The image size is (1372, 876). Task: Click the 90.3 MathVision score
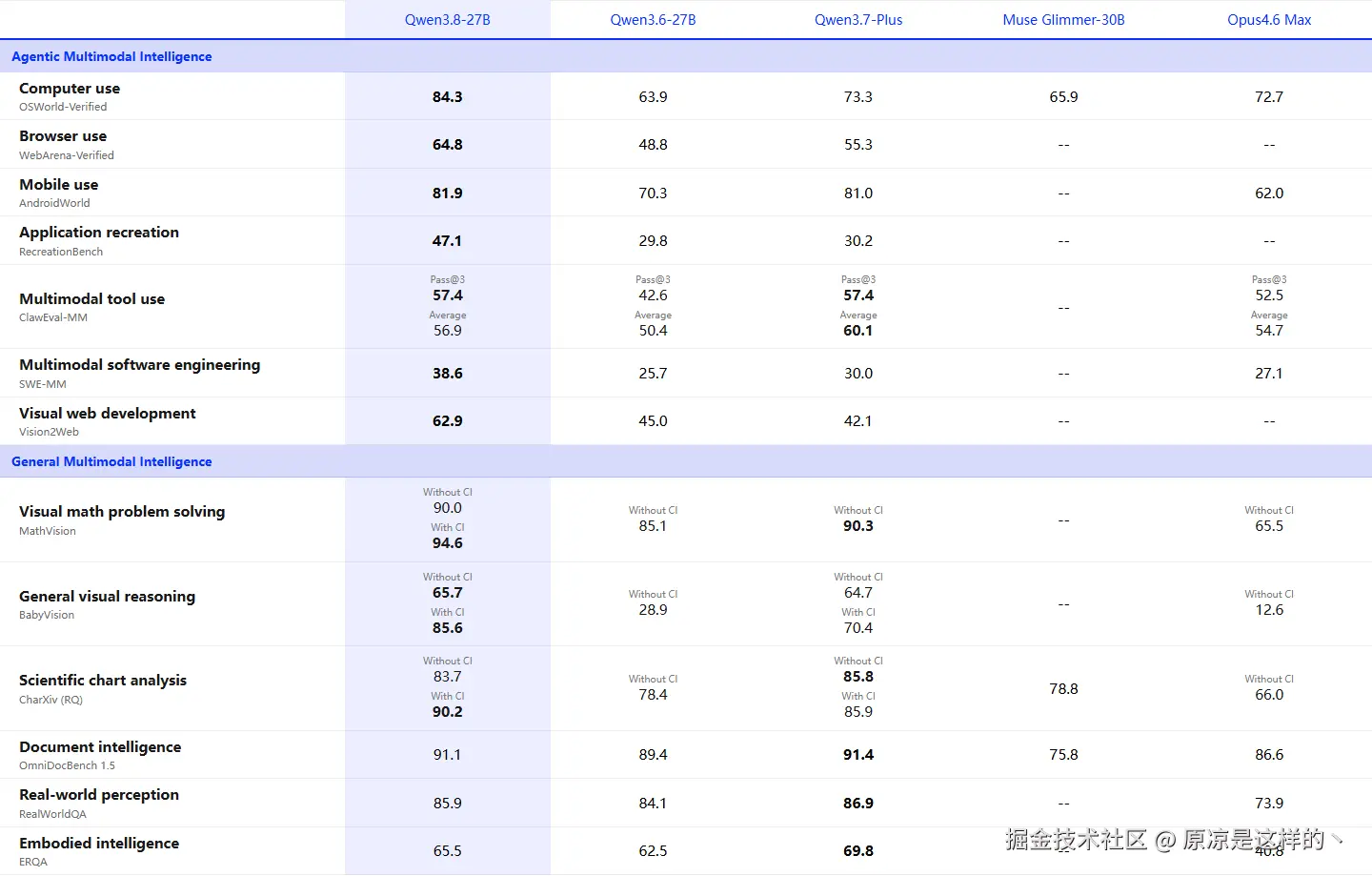tap(858, 526)
